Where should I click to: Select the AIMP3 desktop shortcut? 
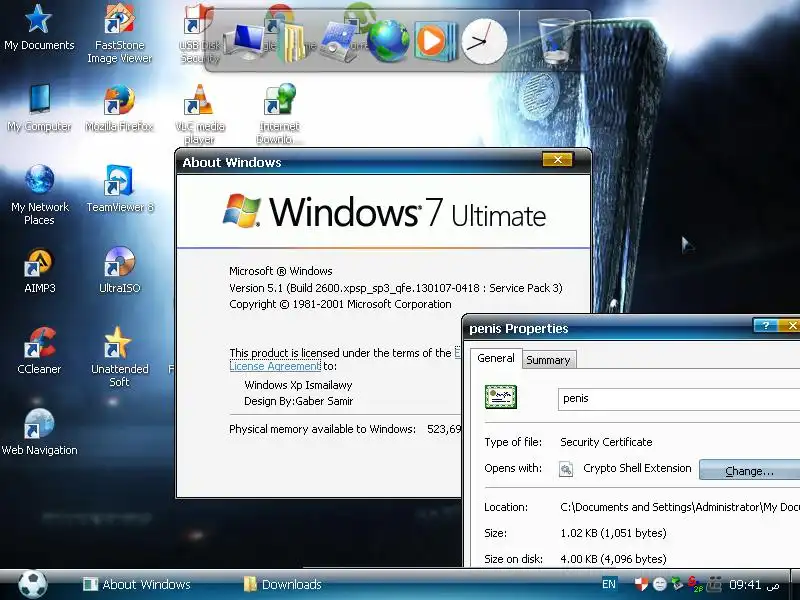(39, 270)
